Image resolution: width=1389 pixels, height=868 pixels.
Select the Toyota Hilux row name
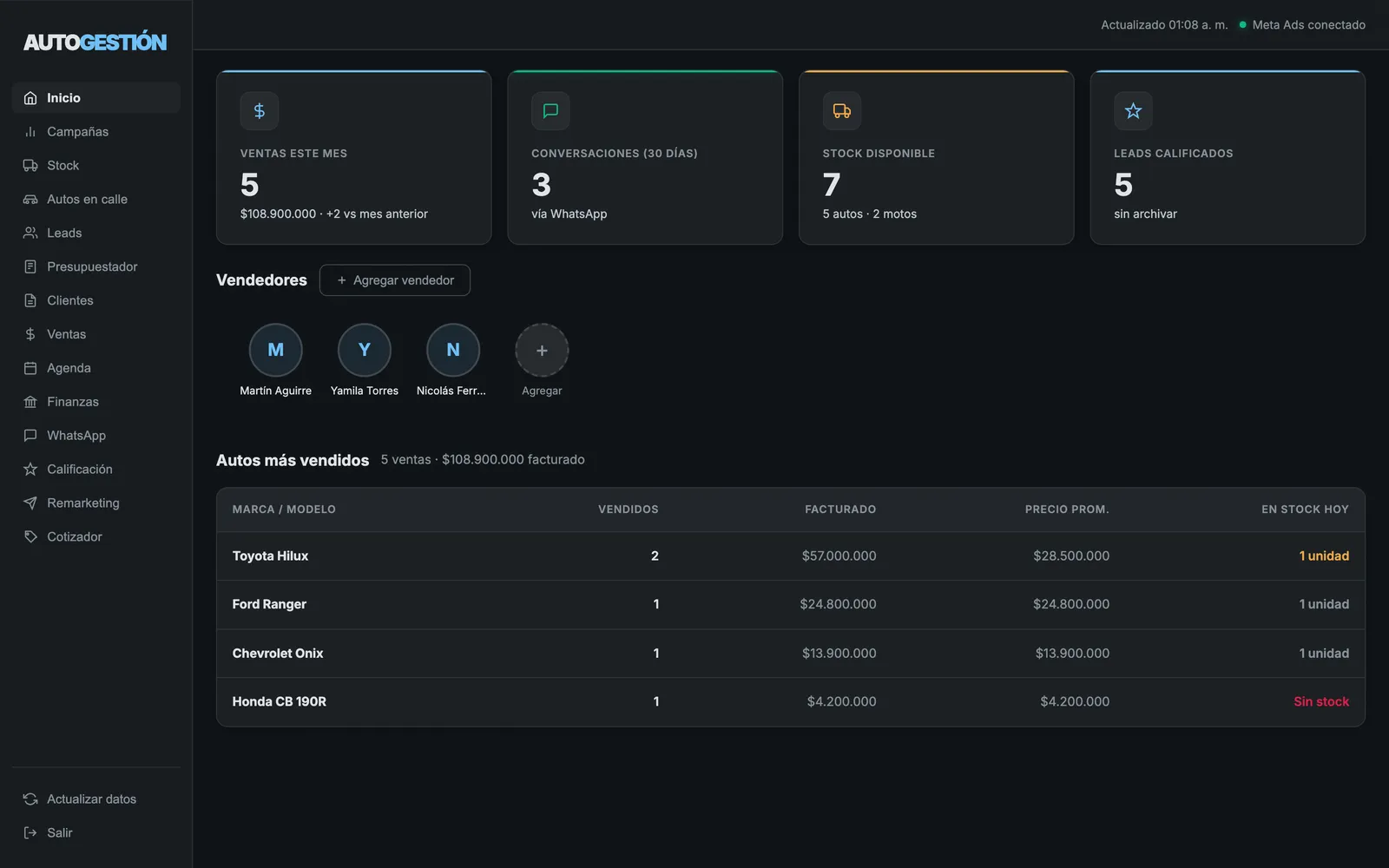(x=270, y=556)
